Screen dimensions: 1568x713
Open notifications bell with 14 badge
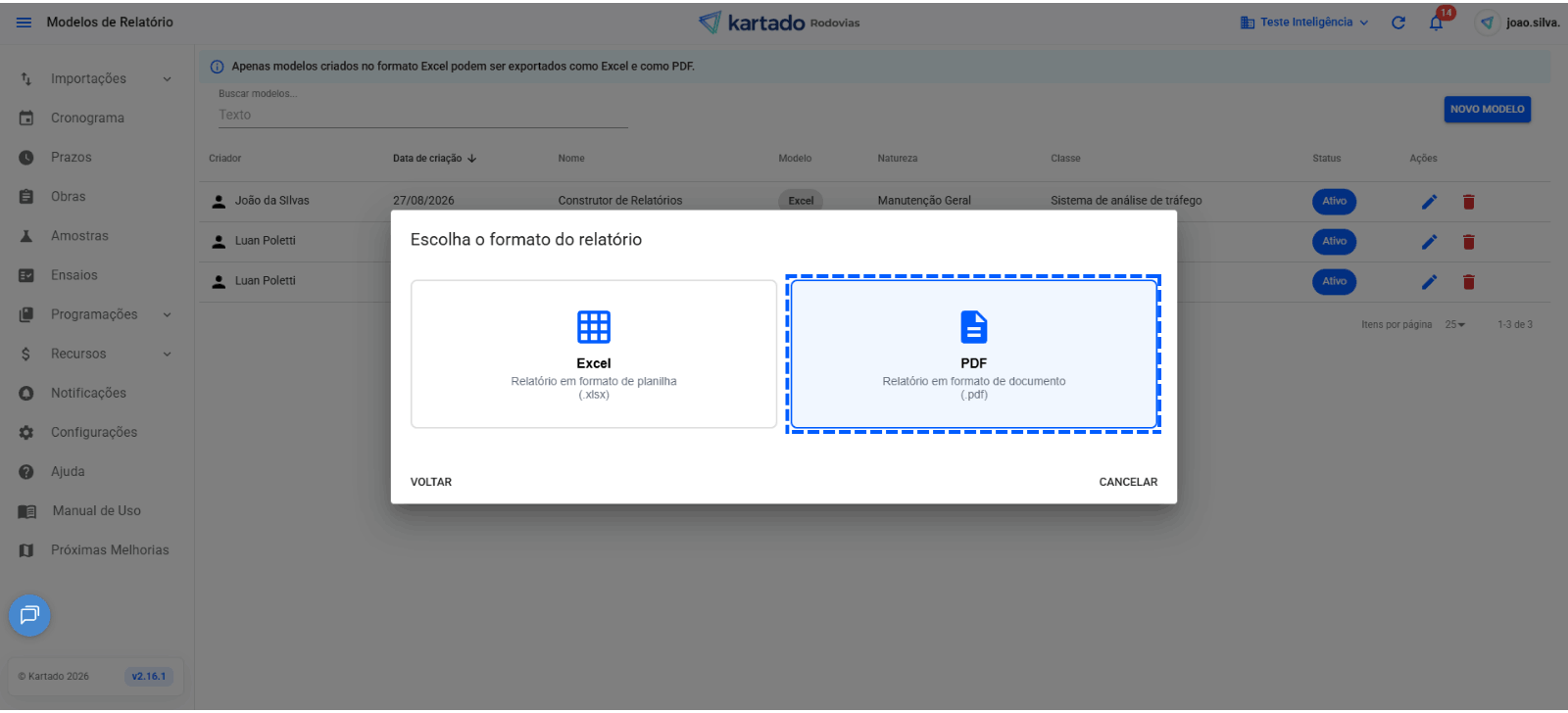tap(1437, 22)
